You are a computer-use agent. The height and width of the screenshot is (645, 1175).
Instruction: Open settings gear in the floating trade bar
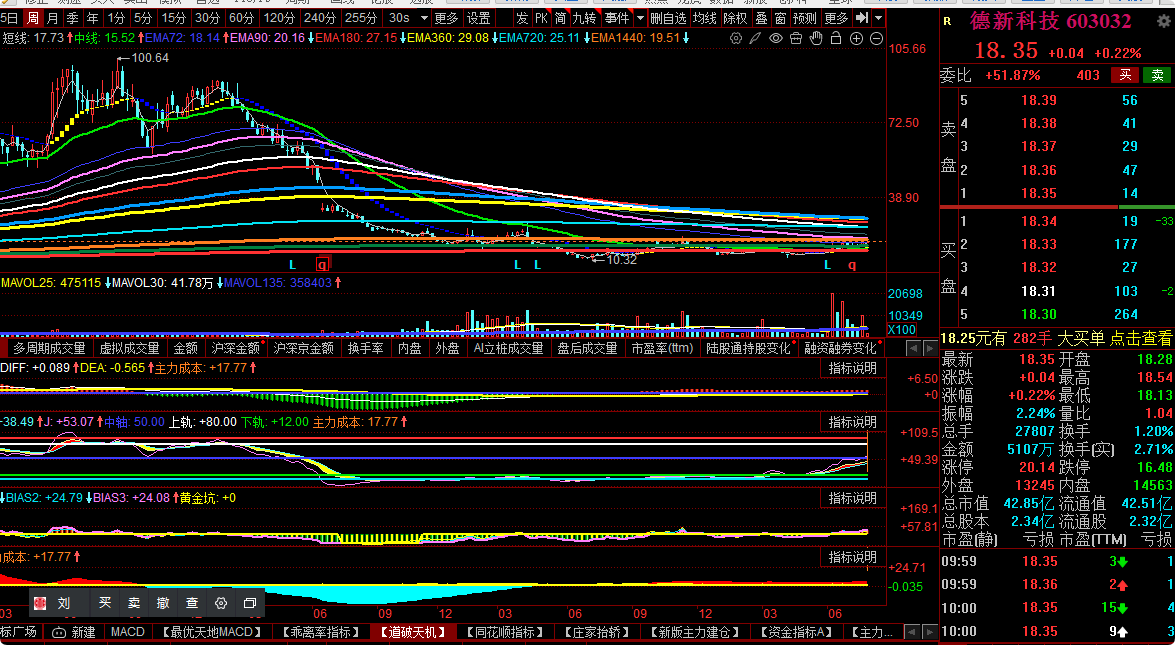(x=220, y=603)
